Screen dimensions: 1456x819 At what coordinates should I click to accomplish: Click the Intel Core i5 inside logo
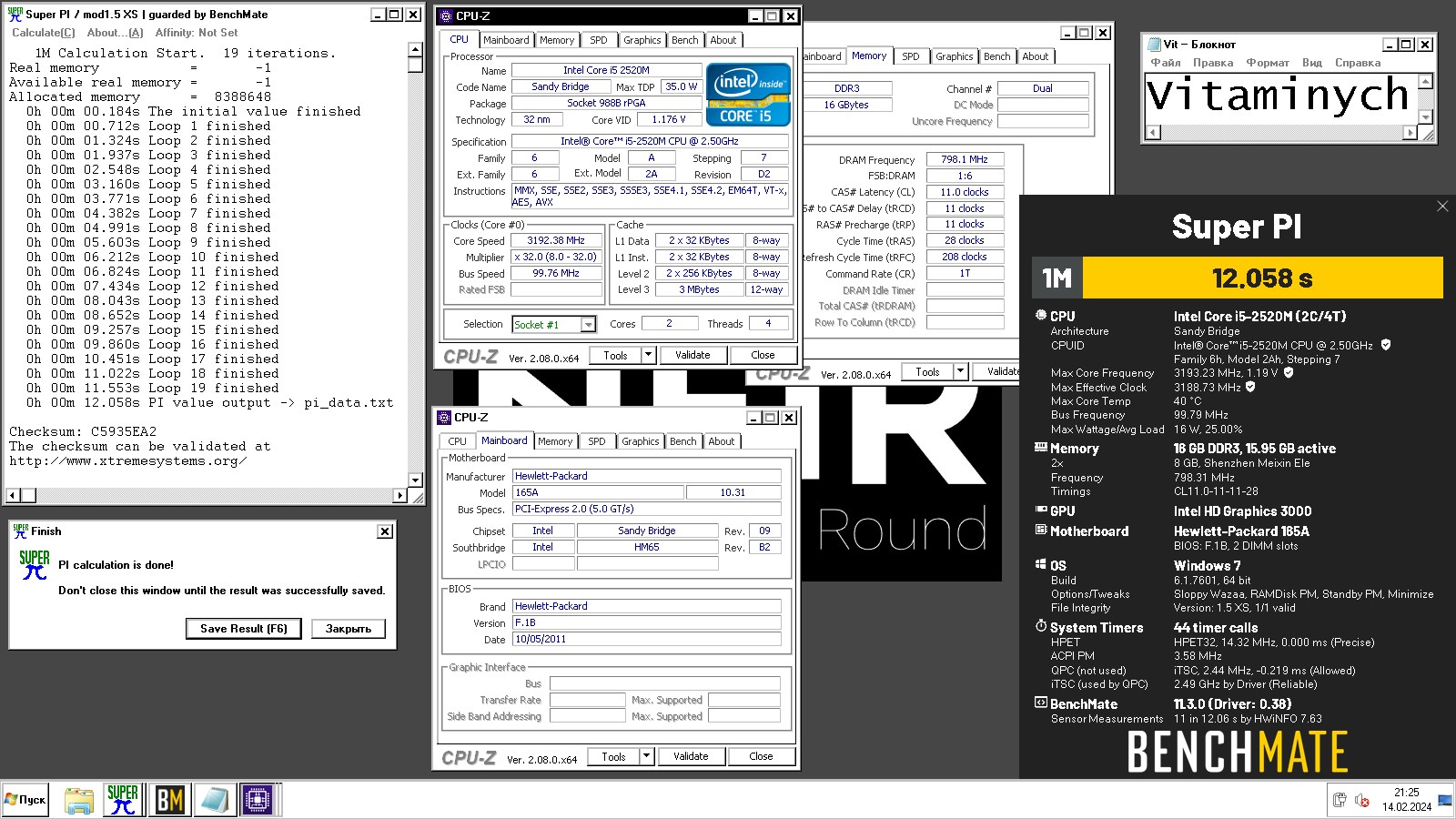point(748,95)
